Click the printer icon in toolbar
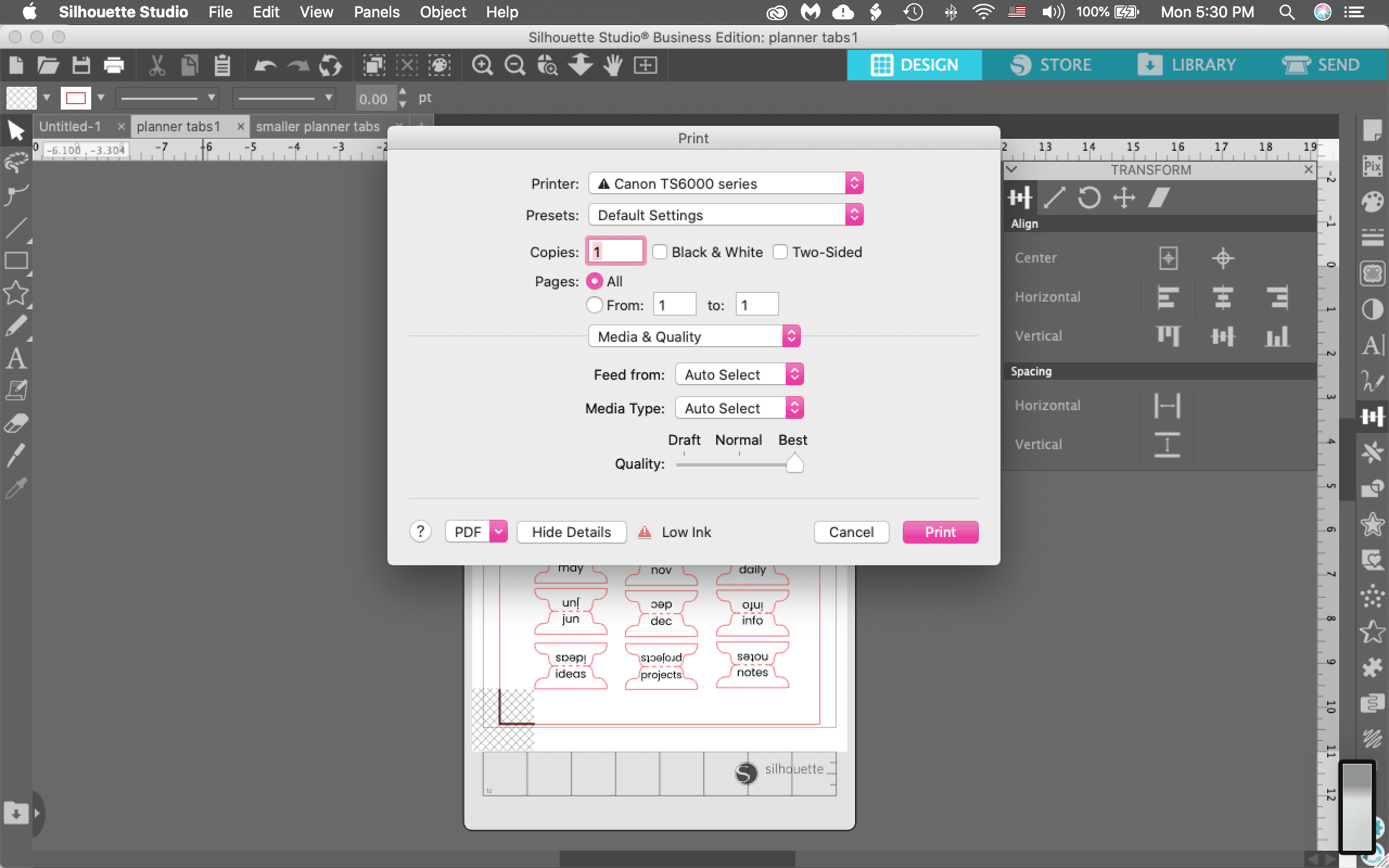Screen dimensions: 1389x868 click(x=113, y=66)
